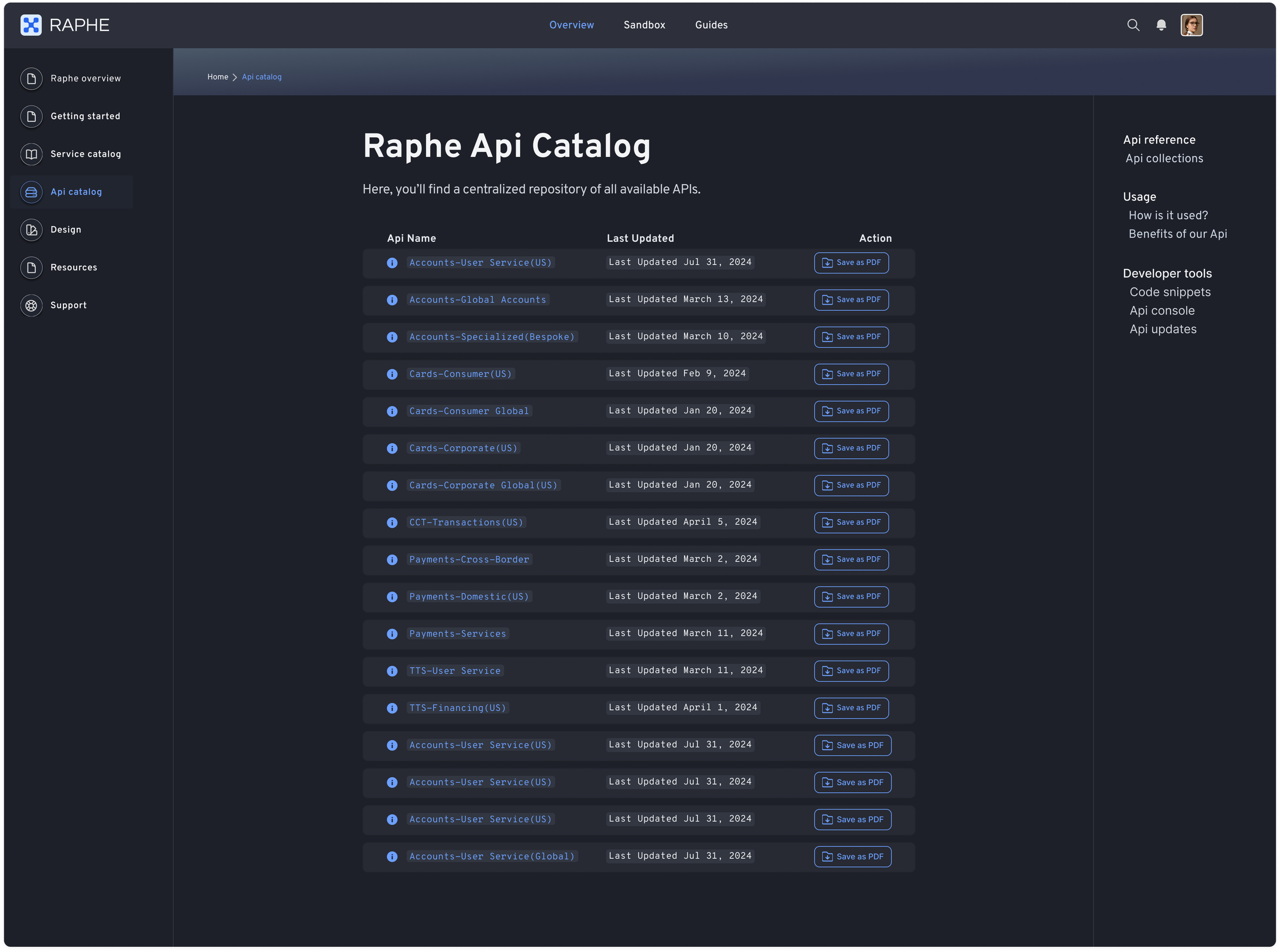Viewport: 1280px width, 952px height.
Task: Open the Payments-Cross-Border API link
Action: pos(469,560)
